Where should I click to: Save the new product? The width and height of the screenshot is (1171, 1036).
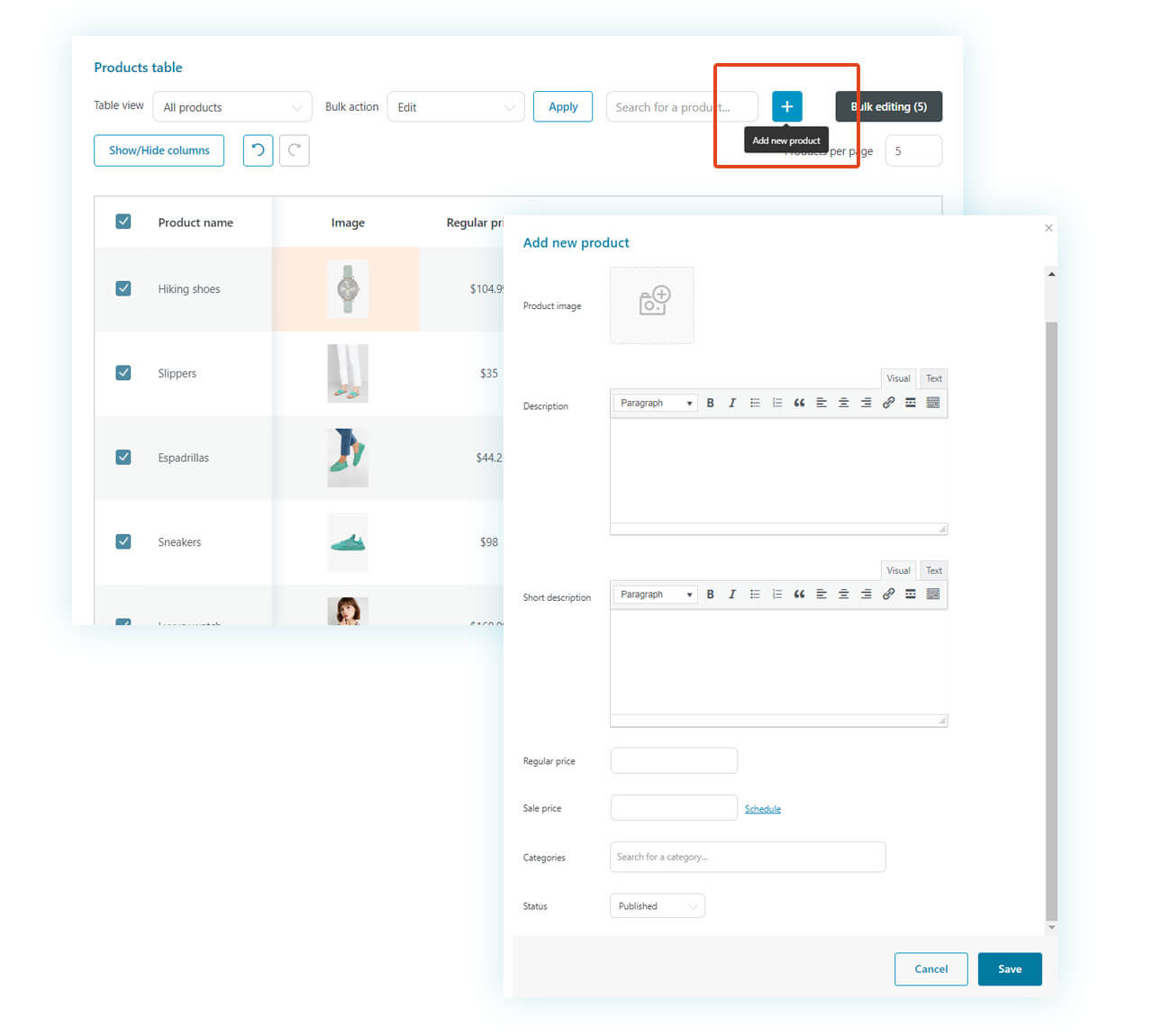coord(1010,968)
